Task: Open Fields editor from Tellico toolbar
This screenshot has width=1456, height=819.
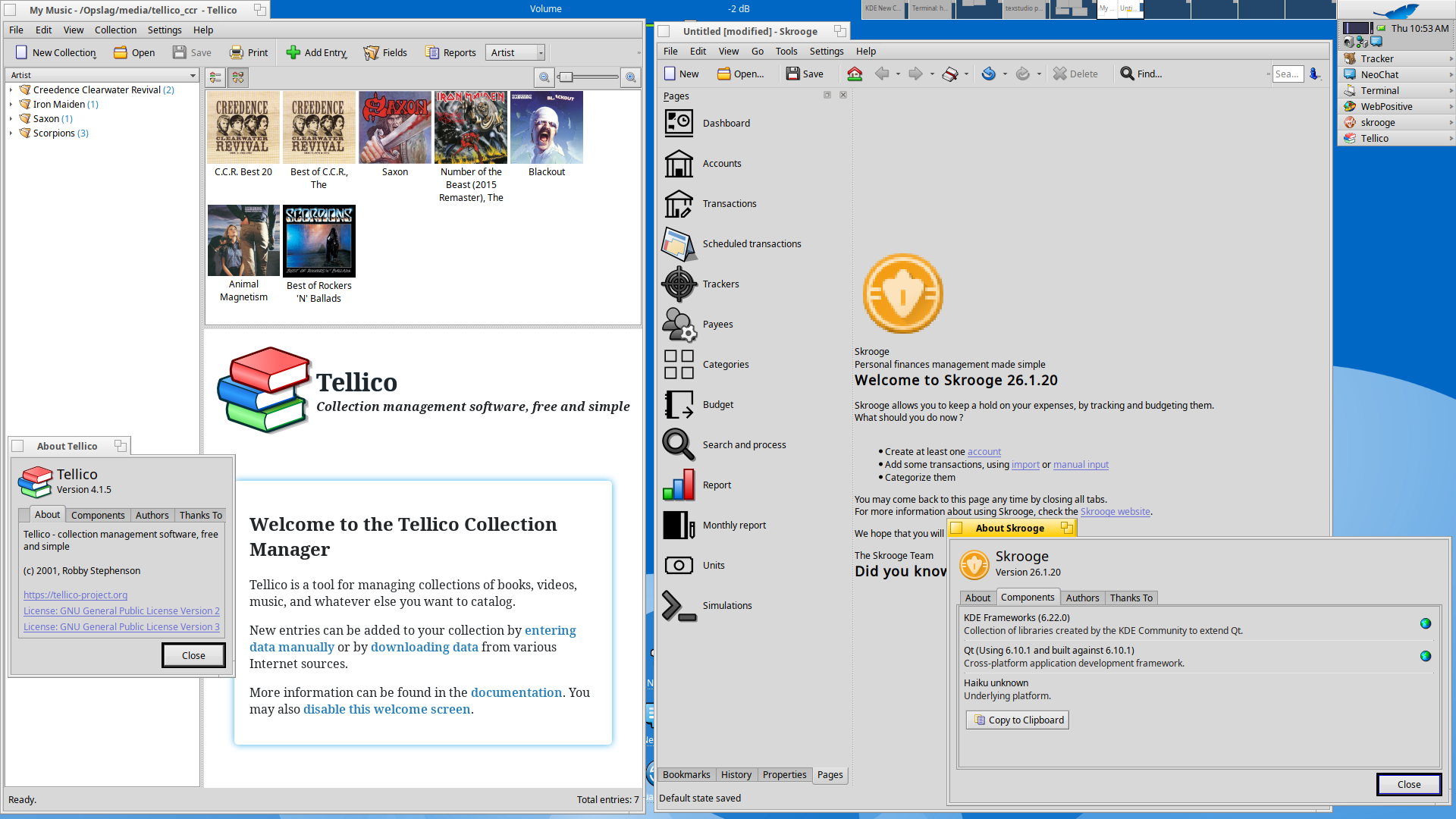Action: point(385,52)
